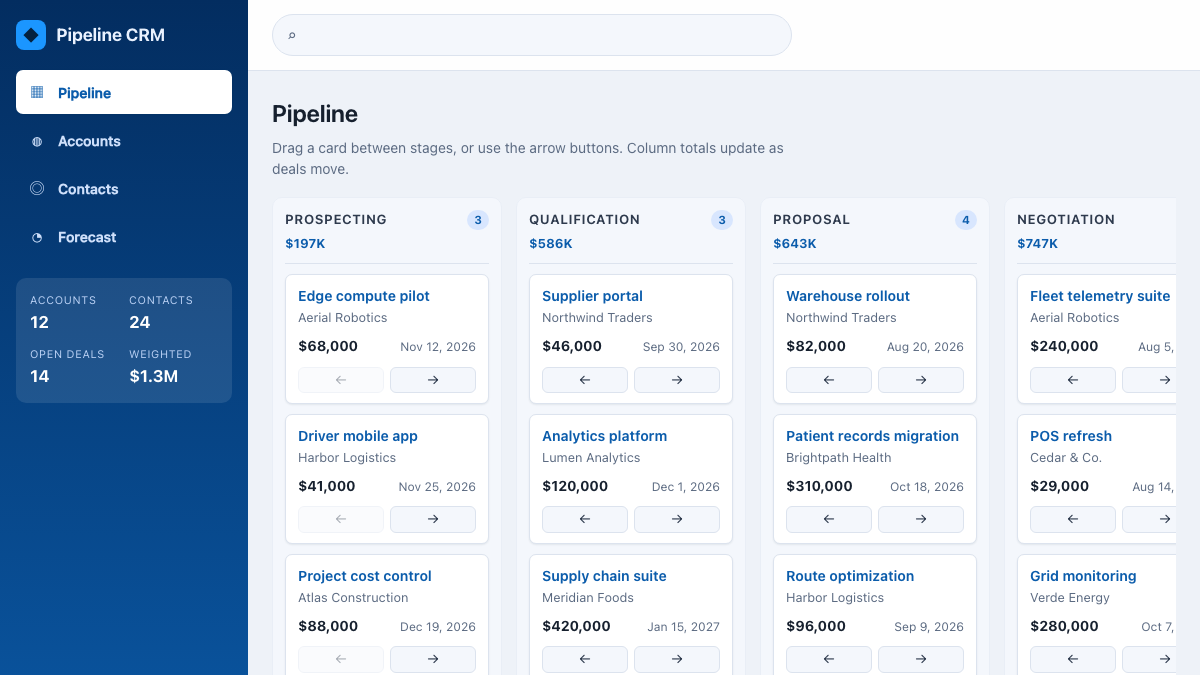Viewport: 1200px width, 675px height.
Task: Open the POS refresh deal
Action: pos(1071,436)
